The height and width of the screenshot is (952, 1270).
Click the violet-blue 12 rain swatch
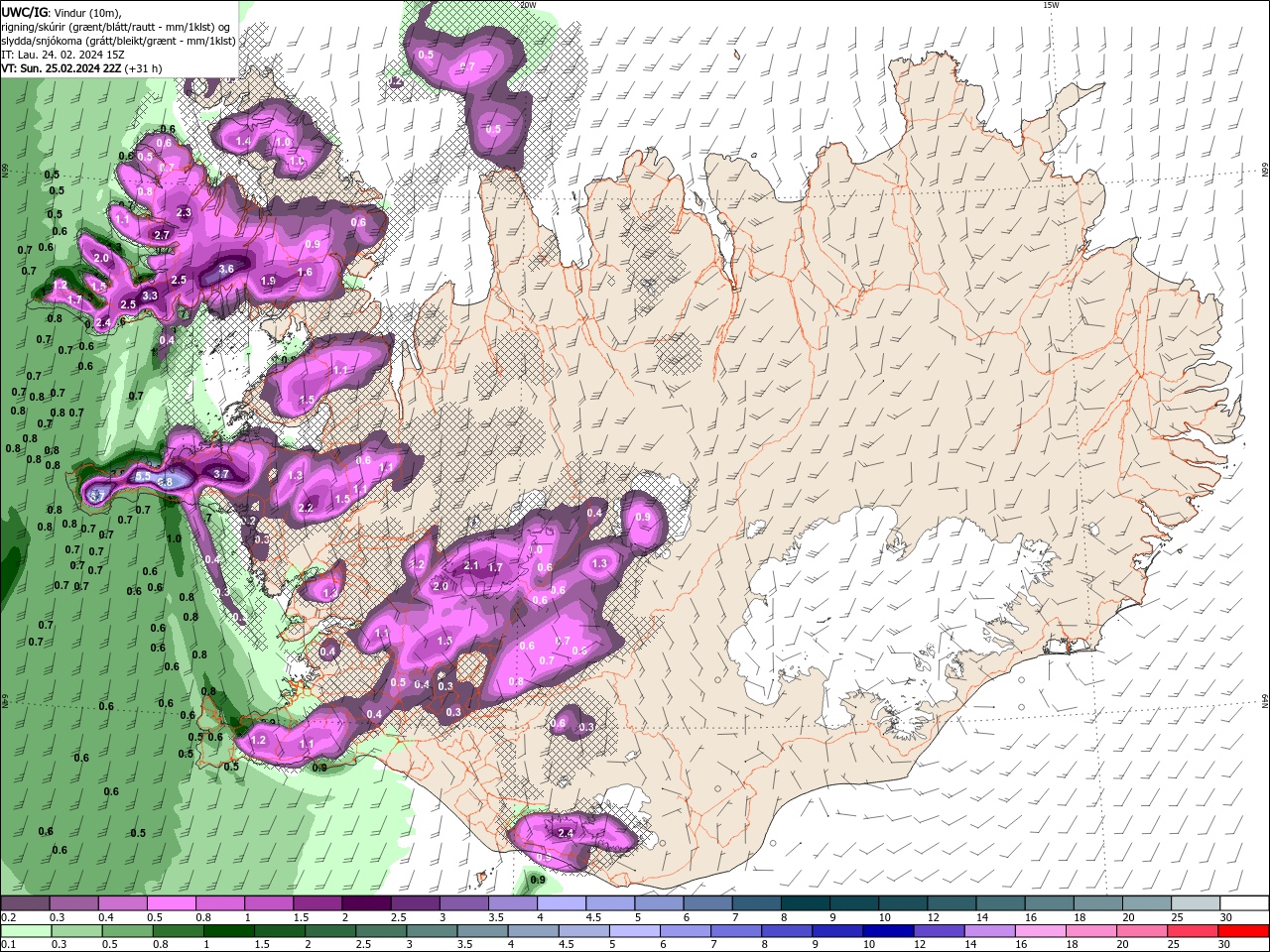point(939,930)
